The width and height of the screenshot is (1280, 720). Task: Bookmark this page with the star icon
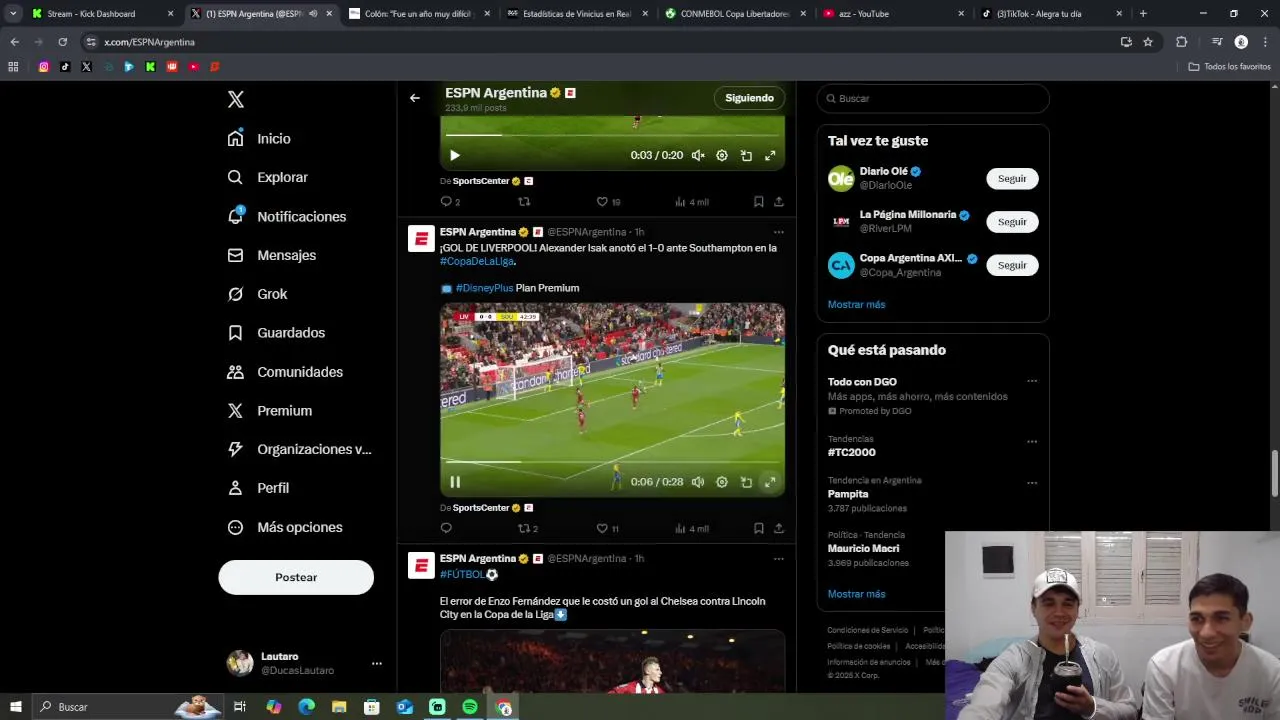[1148, 42]
